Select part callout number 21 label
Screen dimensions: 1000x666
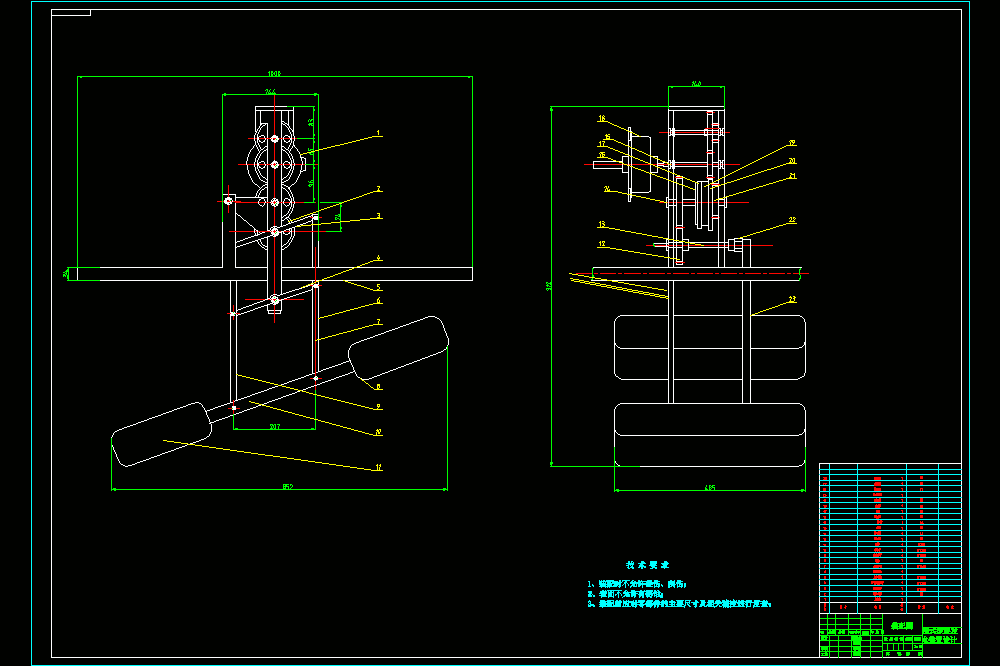(x=792, y=175)
